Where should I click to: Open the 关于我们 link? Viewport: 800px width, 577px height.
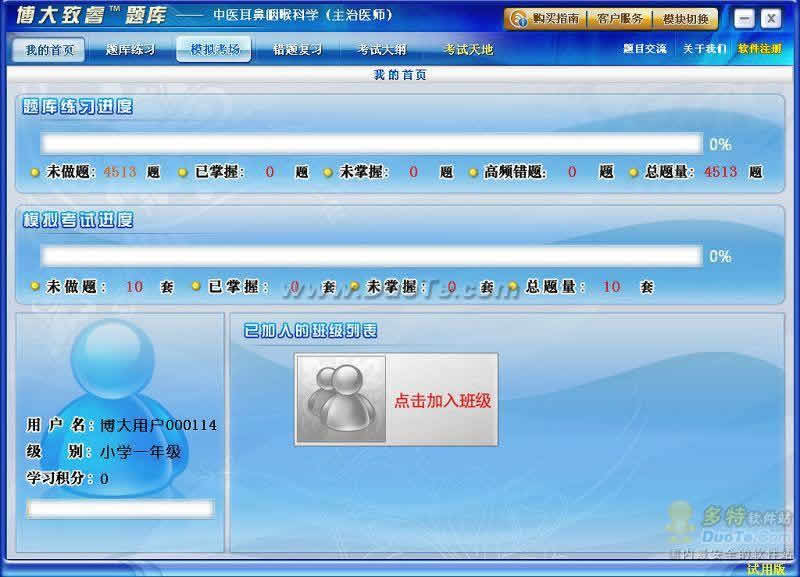705,48
